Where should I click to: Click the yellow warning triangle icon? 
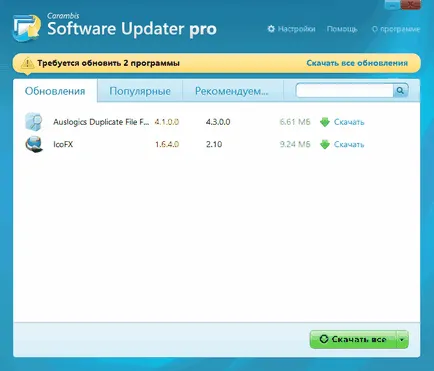pyautogui.click(x=27, y=63)
